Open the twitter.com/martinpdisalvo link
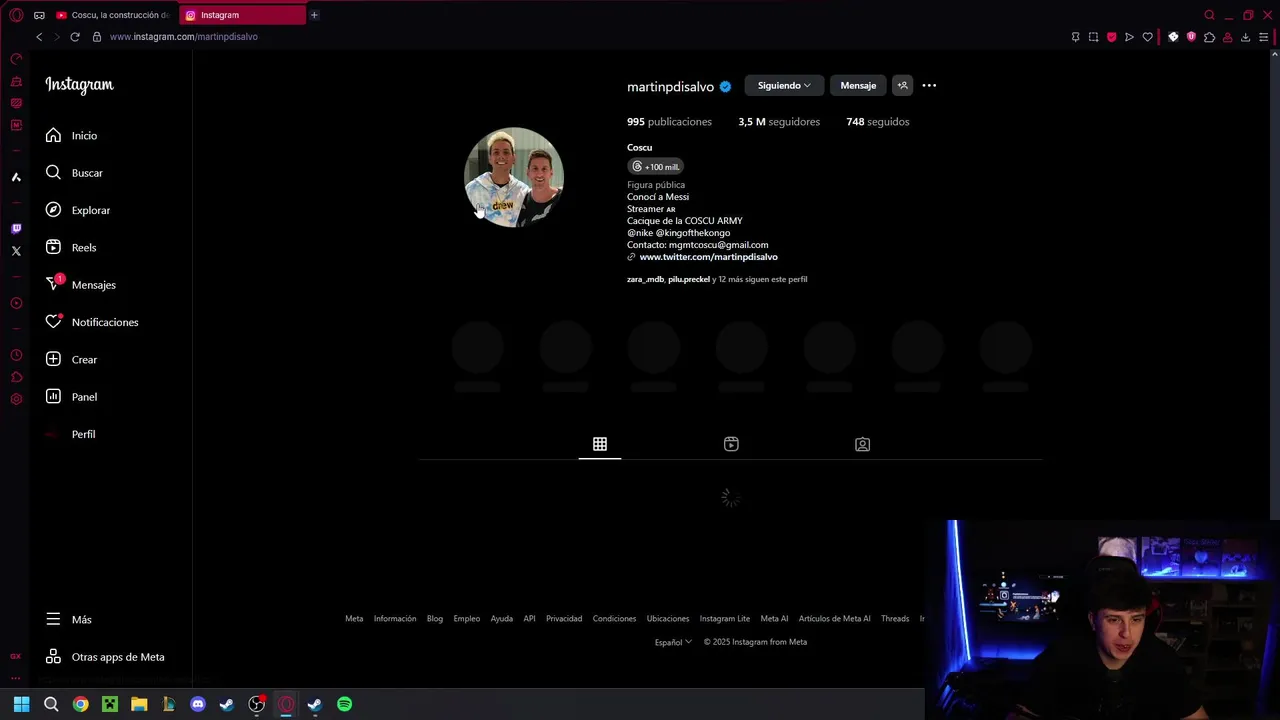1280x720 pixels. click(x=708, y=257)
